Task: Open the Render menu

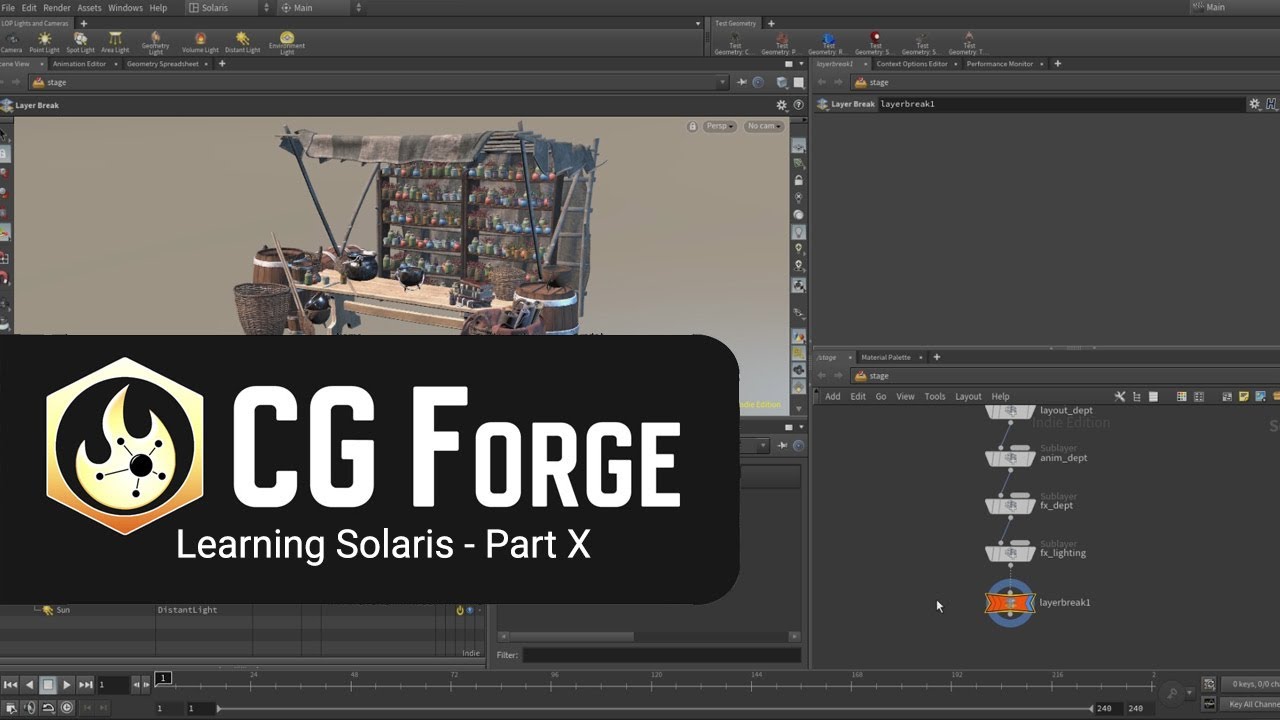Action: 57,7
